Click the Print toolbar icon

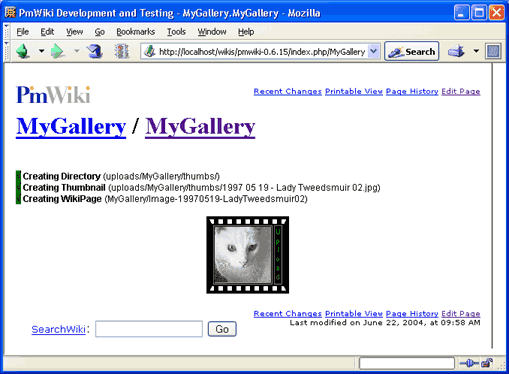(x=456, y=51)
